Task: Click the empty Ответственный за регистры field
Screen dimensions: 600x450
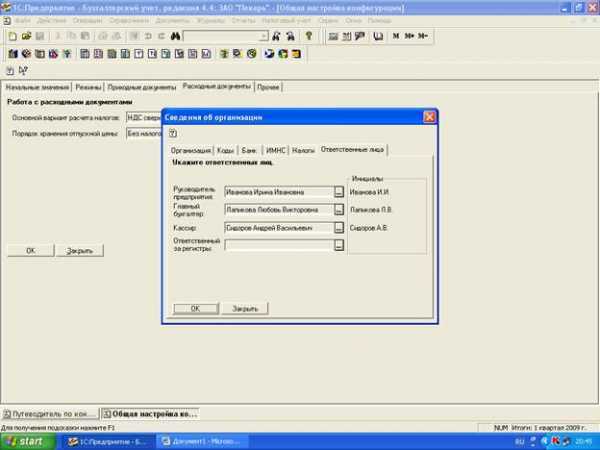Action: point(279,245)
